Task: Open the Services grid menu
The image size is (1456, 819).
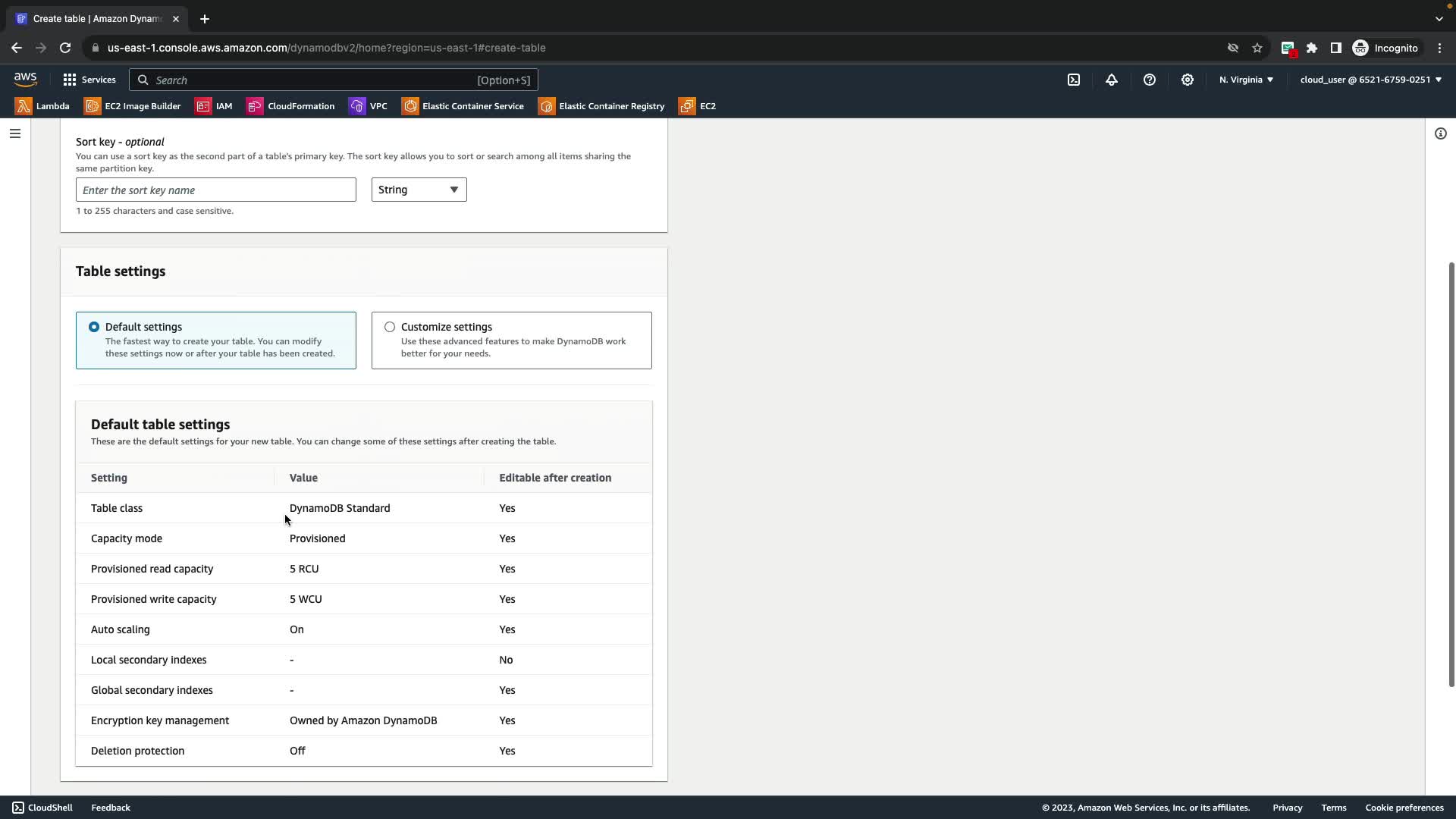Action: [89, 80]
